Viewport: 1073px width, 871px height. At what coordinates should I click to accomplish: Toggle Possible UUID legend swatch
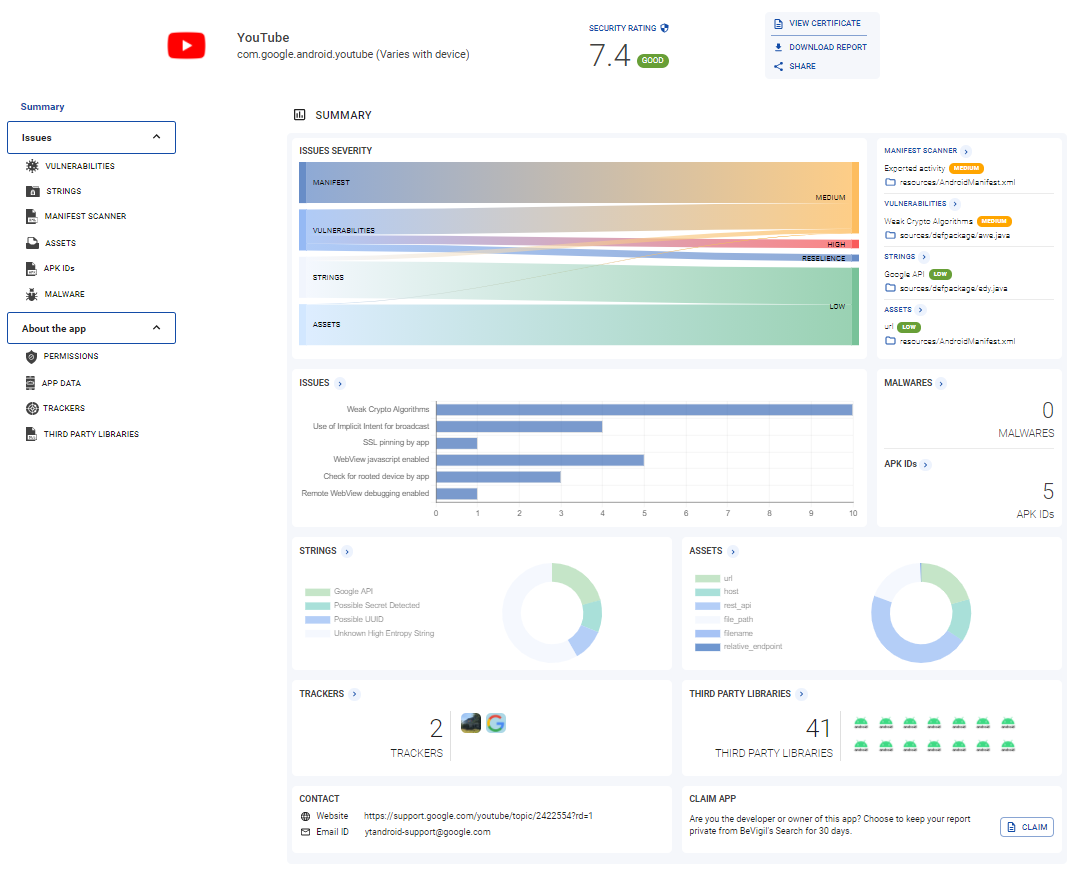pos(318,620)
